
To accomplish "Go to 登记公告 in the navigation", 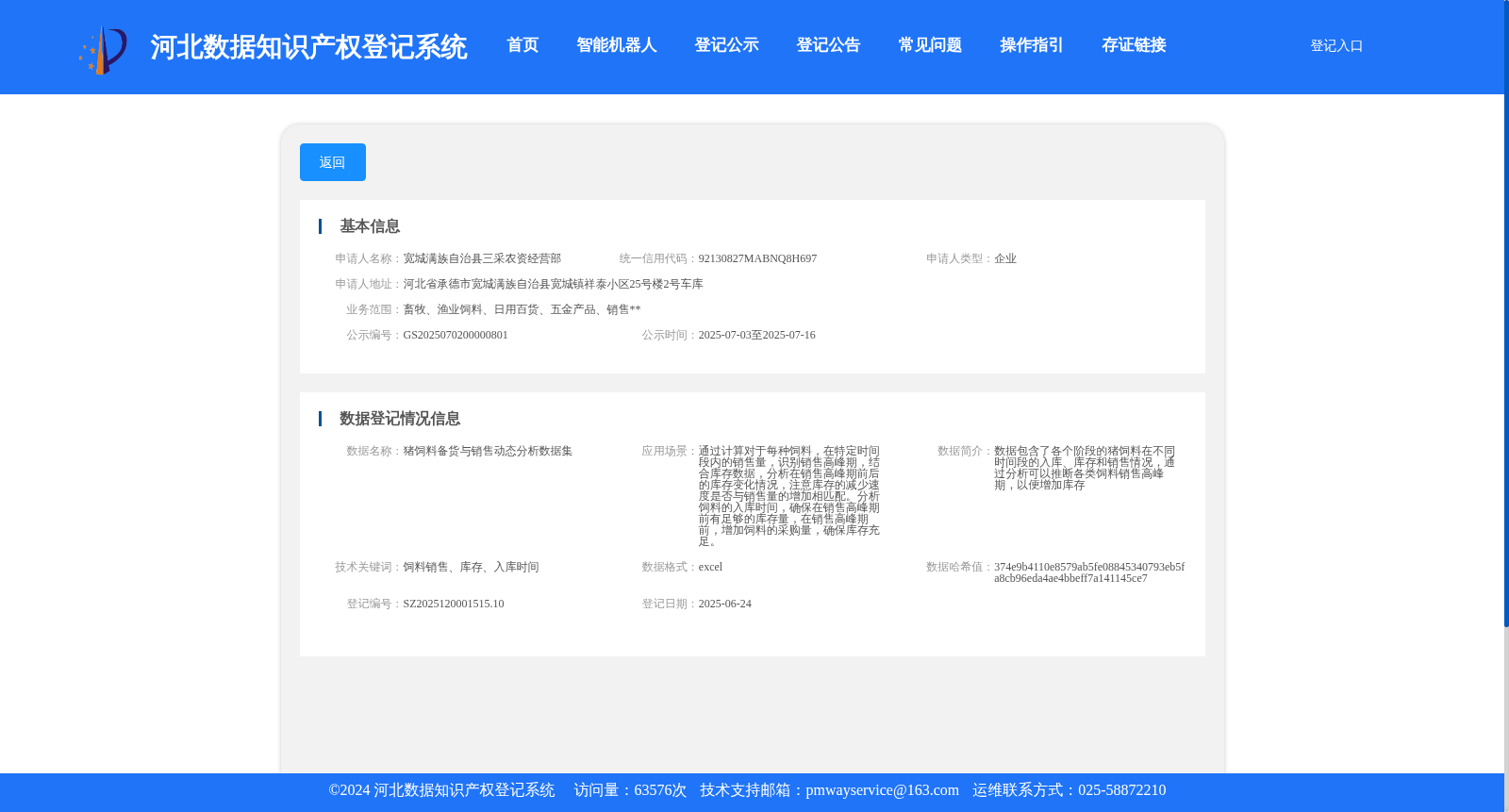I will [x=828, y=45].
